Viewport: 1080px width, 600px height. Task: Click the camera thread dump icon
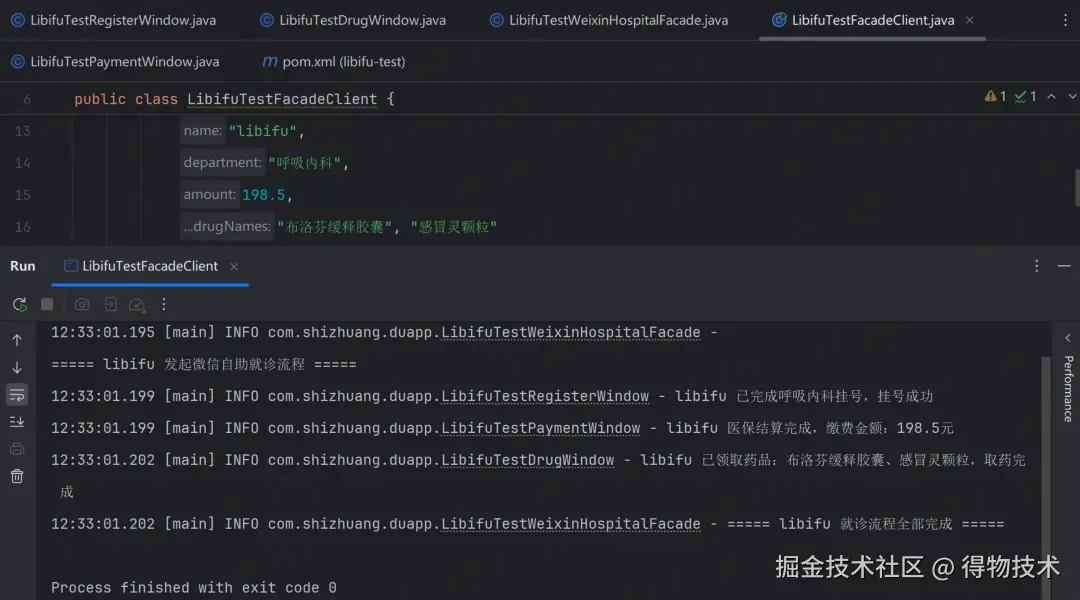pos(82,304)
